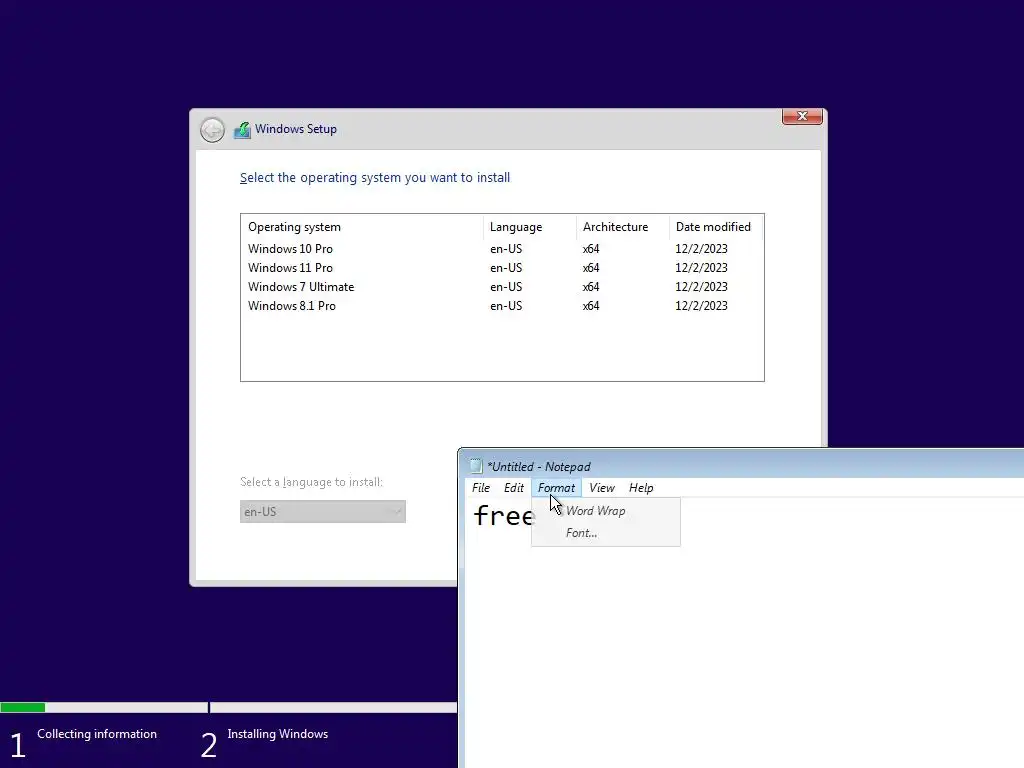The height and width of the screenshot is (768, 1024).
Task: Click the green setup progress bar
Action: click(x=23, y=707)
